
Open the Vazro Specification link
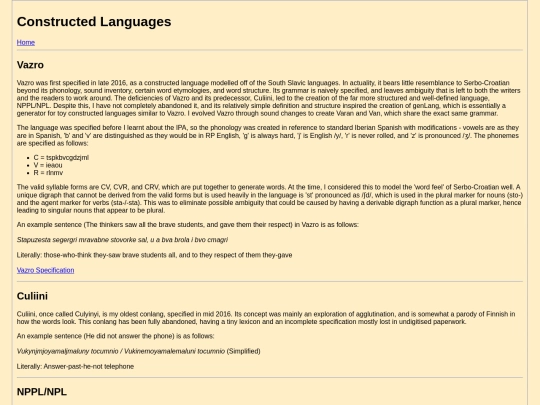pos(45,270)
